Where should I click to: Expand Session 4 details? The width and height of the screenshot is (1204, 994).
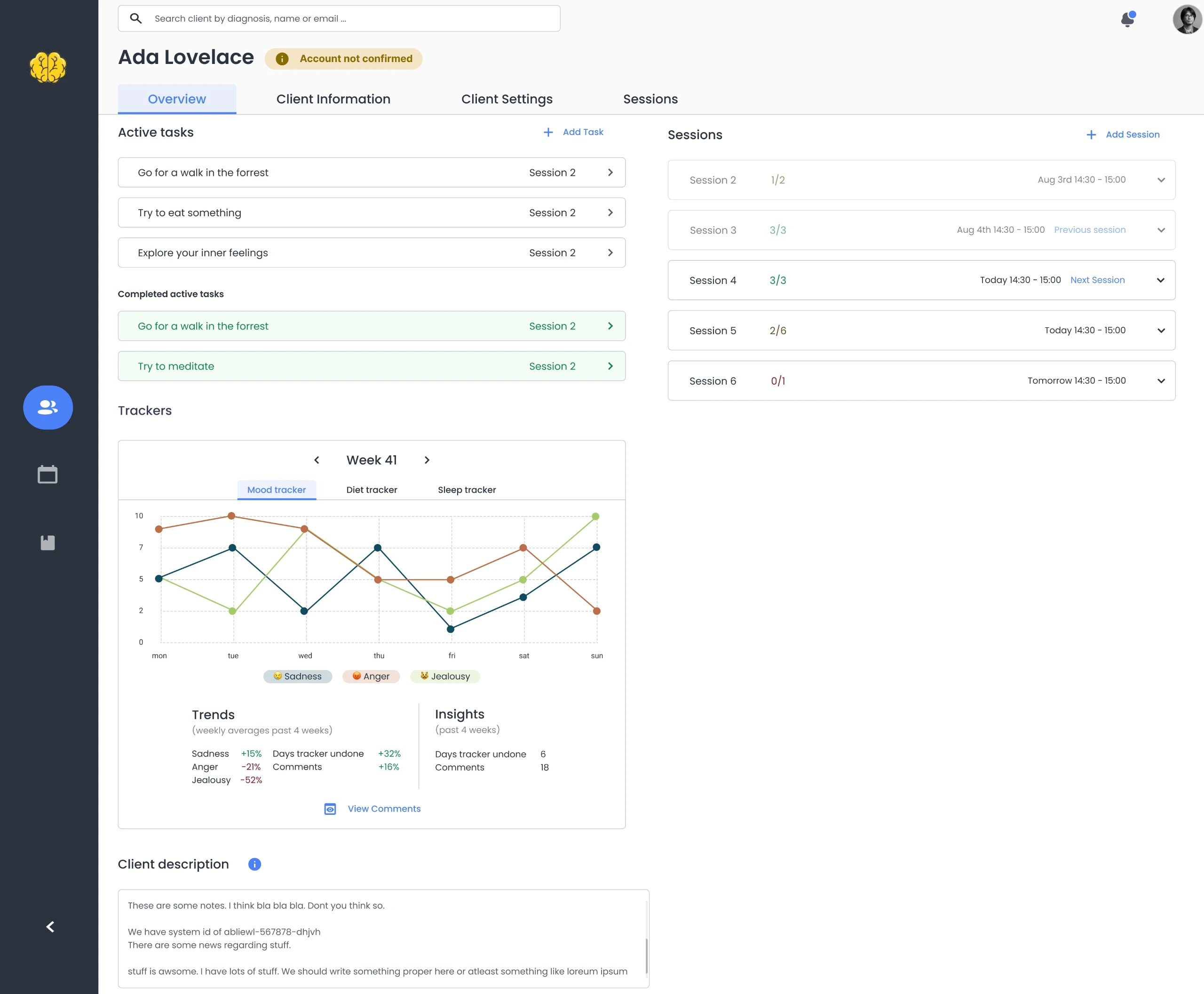coord(1161,280)
